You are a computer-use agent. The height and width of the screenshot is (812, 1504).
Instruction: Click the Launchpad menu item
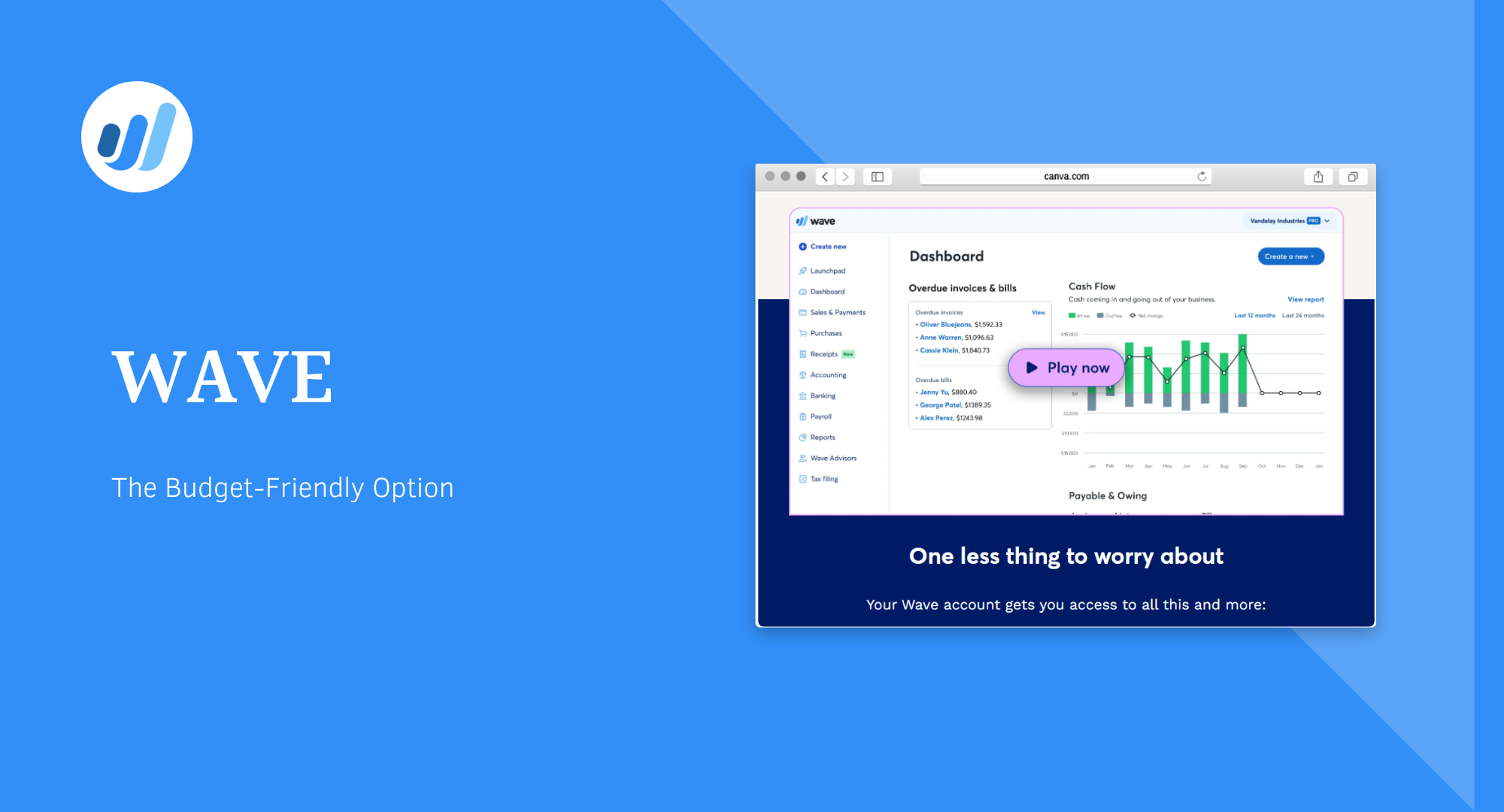click(x=824, y=270)
